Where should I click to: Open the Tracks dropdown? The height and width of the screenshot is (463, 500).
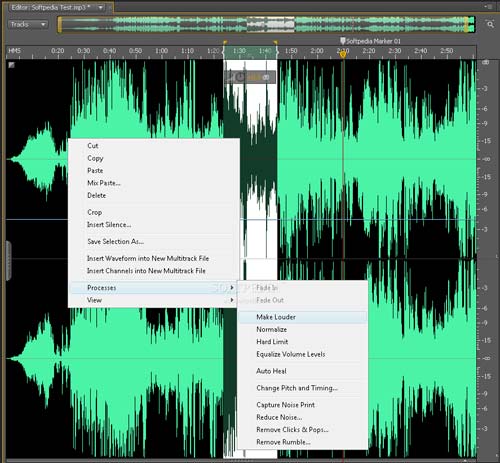(x=28, y=24)
